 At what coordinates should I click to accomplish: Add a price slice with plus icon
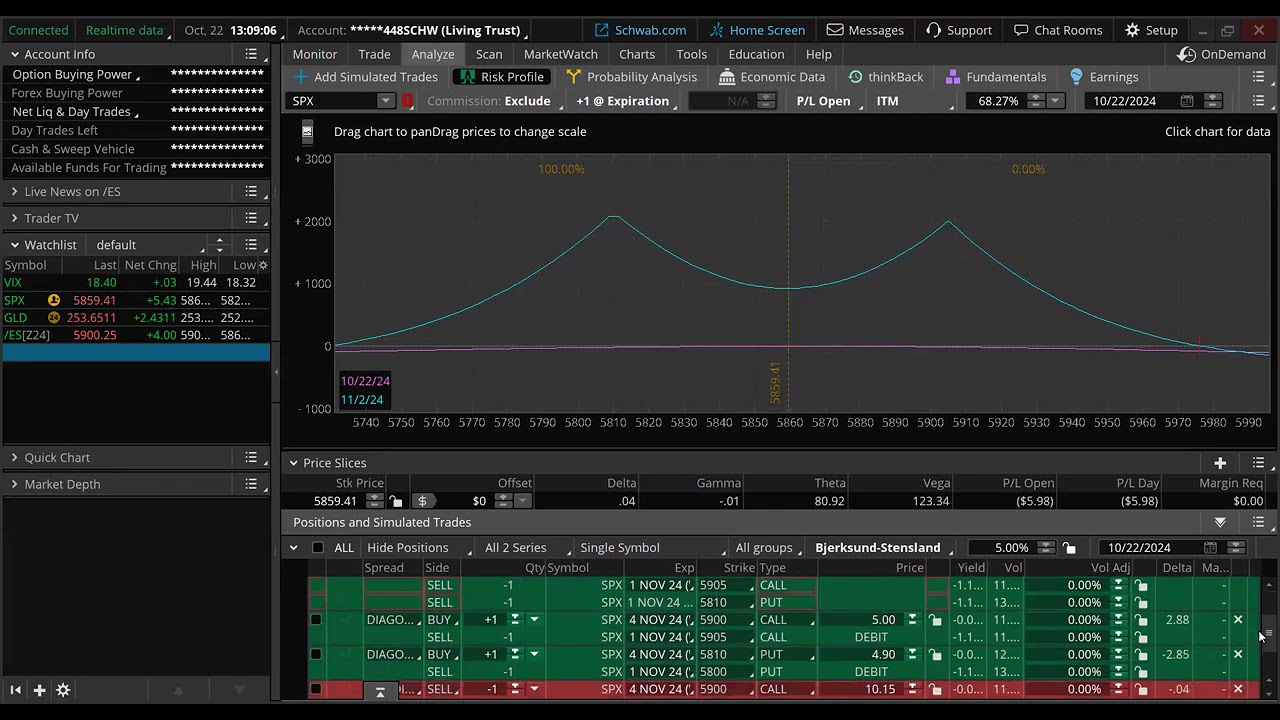coord(1220,463)
